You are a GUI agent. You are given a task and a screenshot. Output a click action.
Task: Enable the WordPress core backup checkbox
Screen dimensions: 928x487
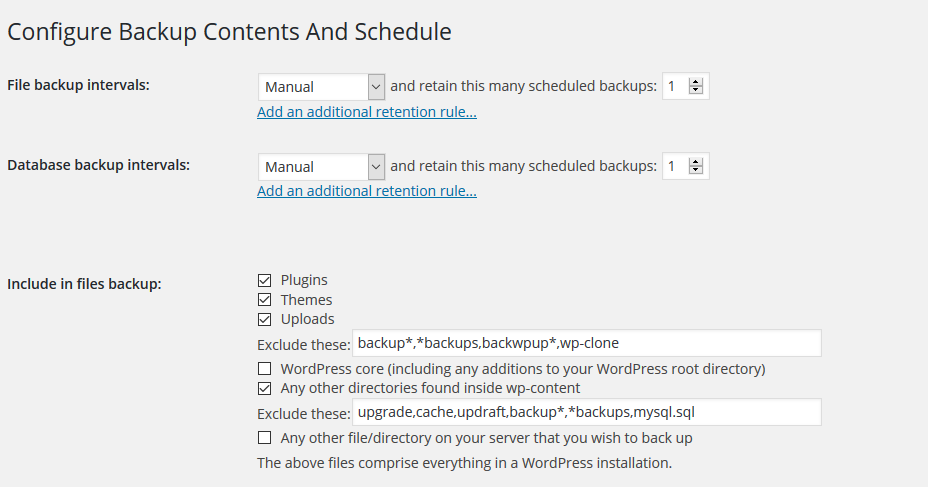[x=265, y=369]
